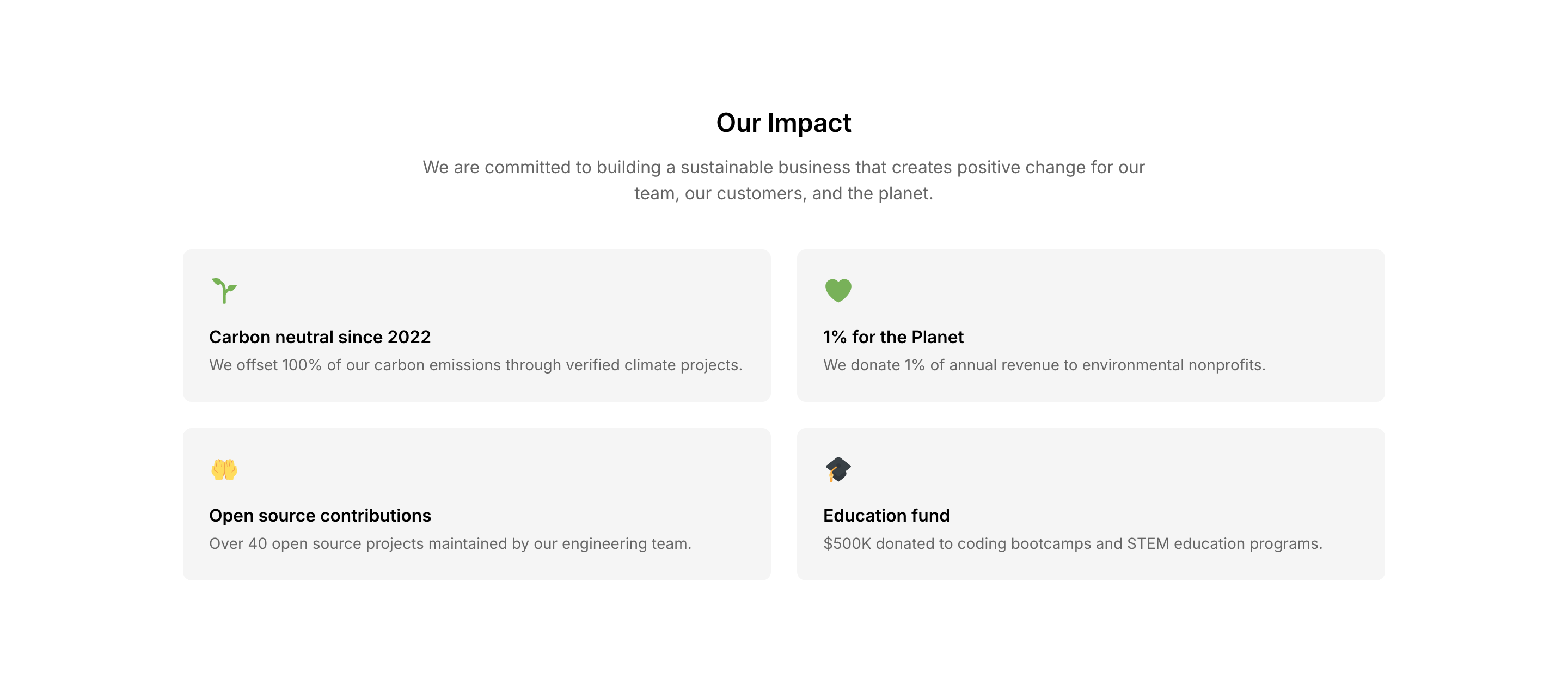1568x685 pixels.
Task: Click the subtitle line starting "We are committed"
Action: coord(783,168)
